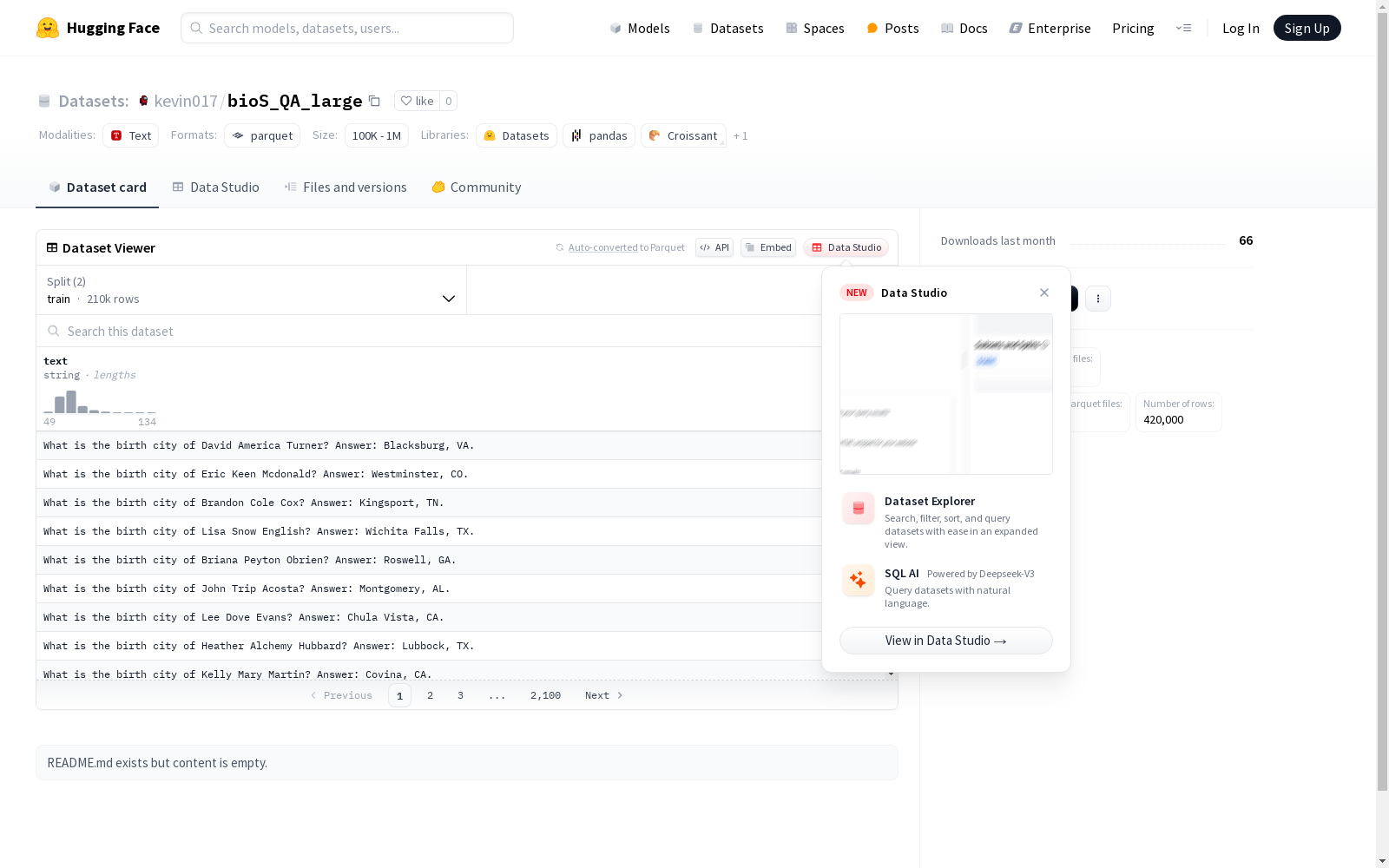The image size is (1389, 868).
Task: Click View in Data Studio button
Action: (946, 641)
